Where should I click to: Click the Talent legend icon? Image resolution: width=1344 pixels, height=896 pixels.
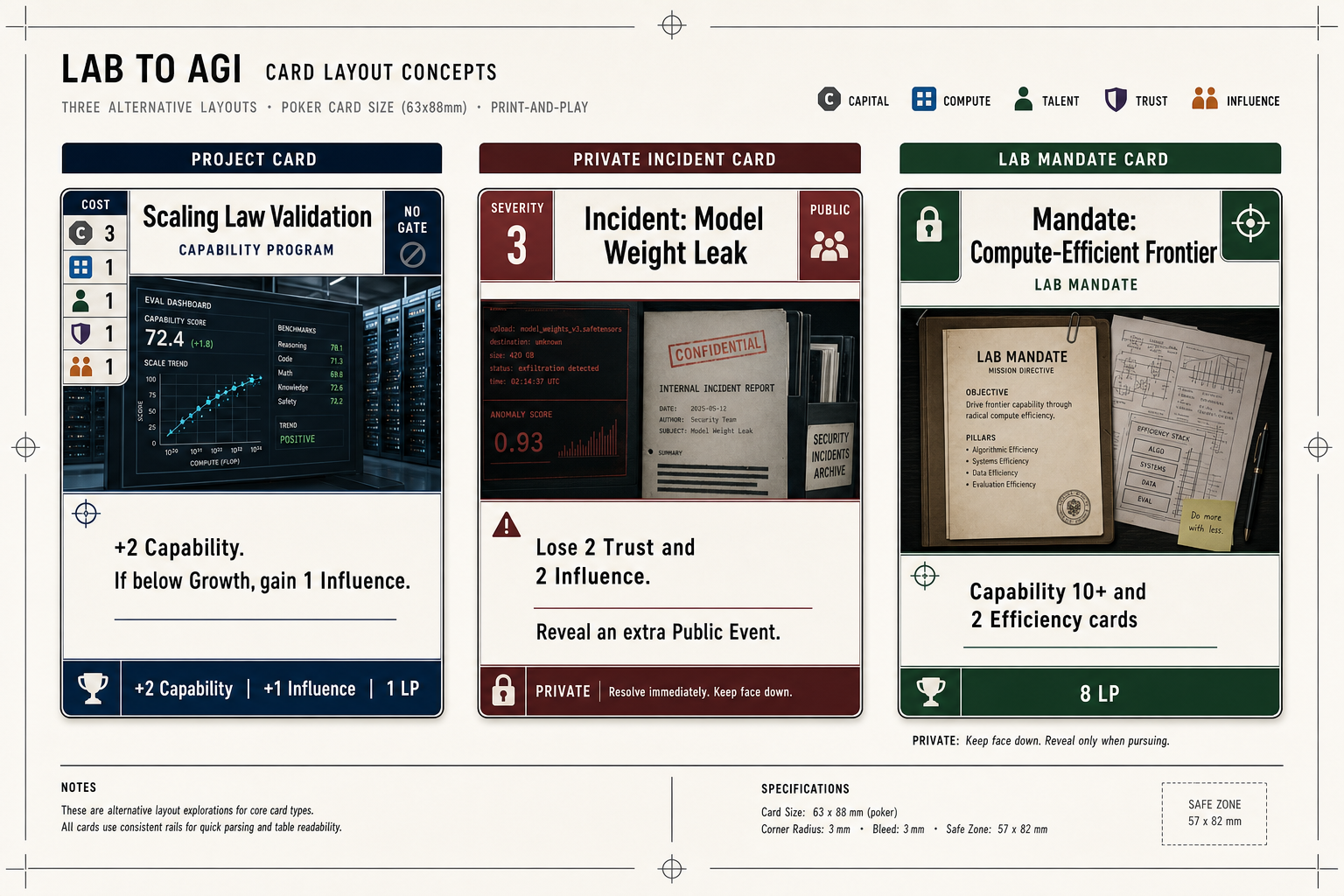1023,99
